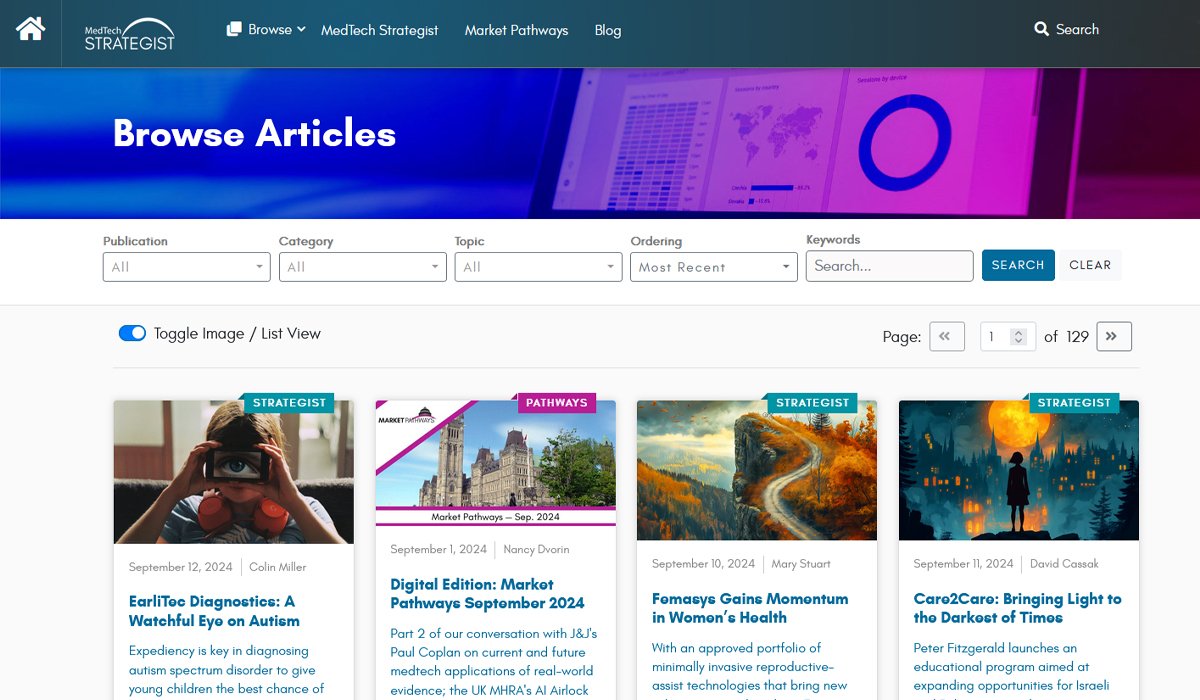Viewport: 1200px width, 700px height.
Task: Click the date September 11, 2024
Action: pos(964,564)
